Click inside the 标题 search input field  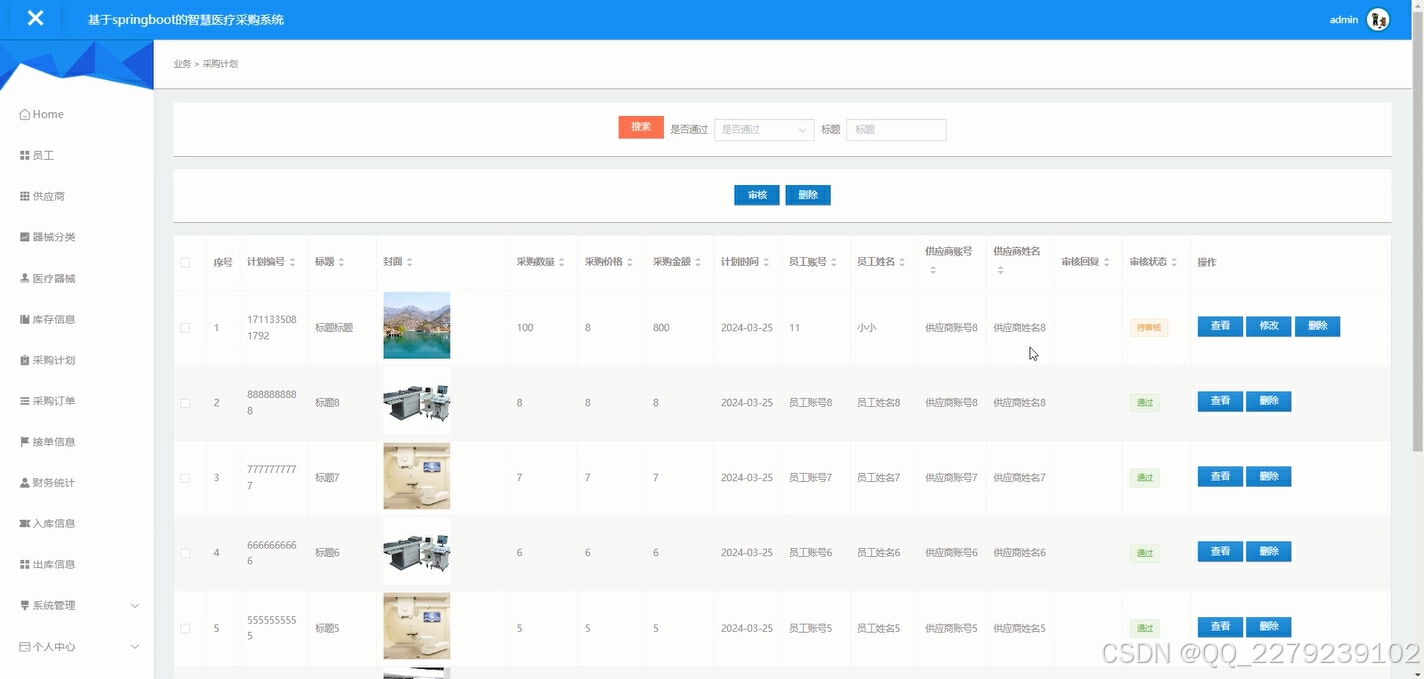896,129
